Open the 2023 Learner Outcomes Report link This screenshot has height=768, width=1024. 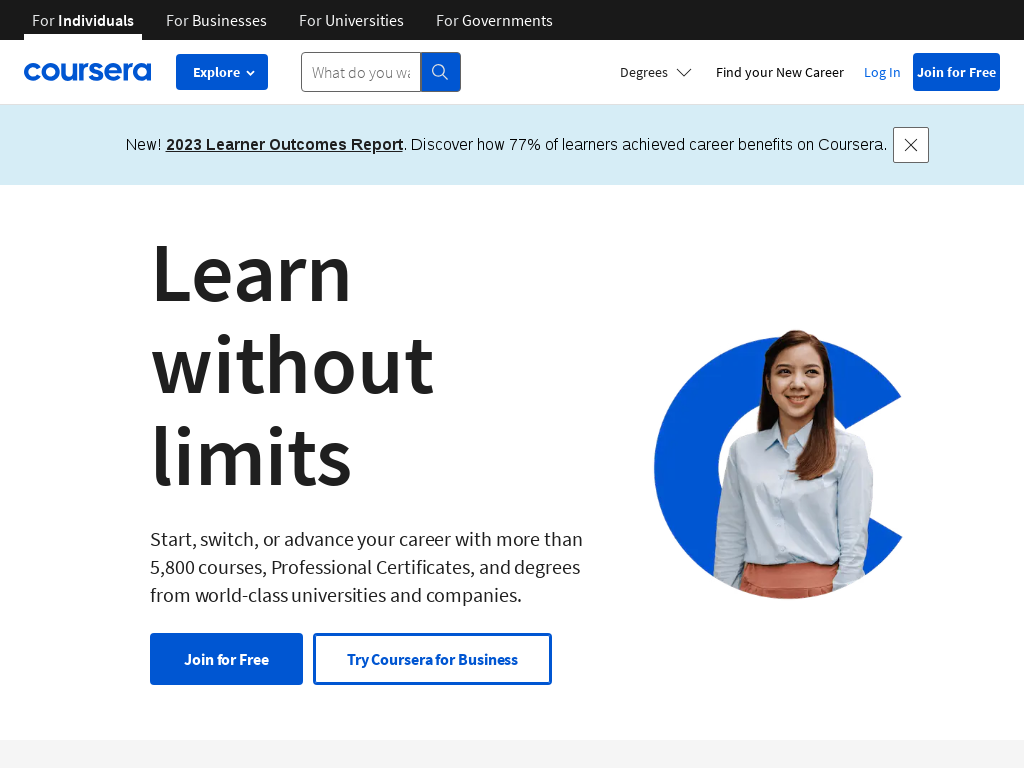(x=284, y=144)
